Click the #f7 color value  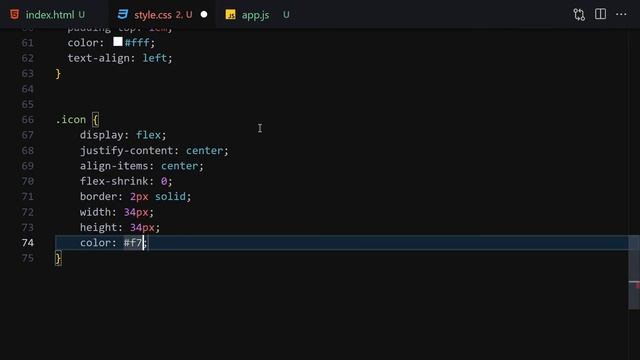click(133, 242)
